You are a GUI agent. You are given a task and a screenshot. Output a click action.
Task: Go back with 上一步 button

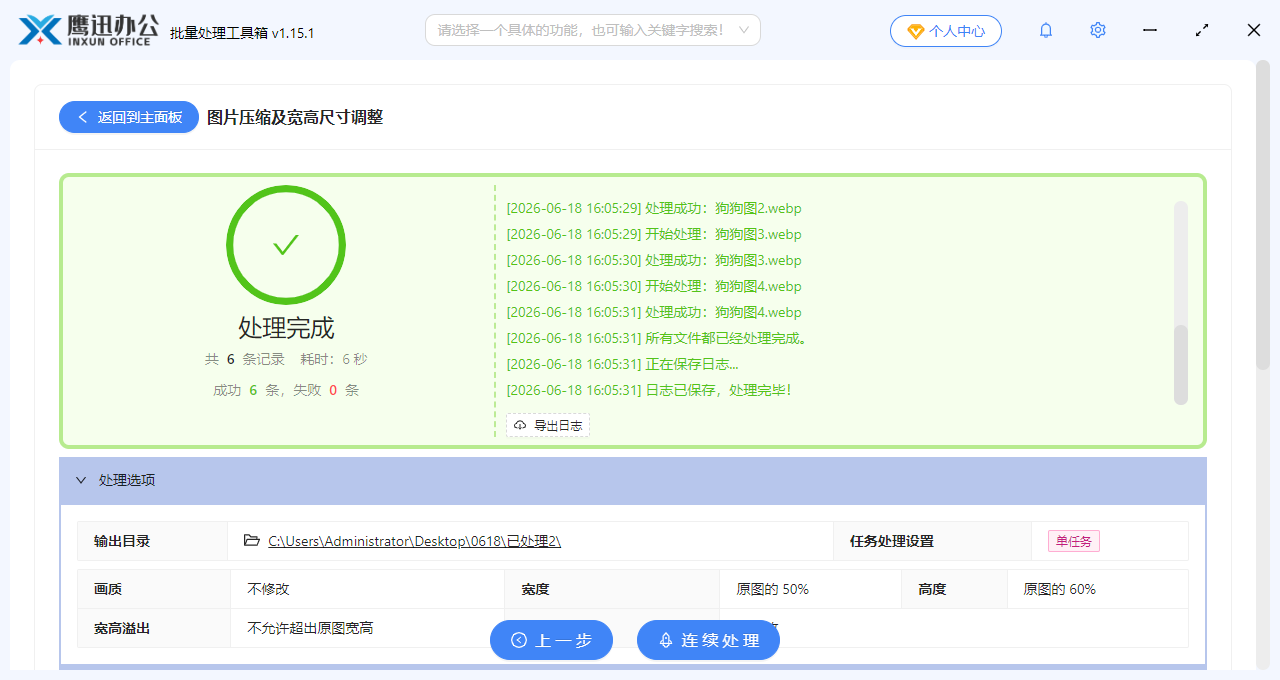(x=551, y=640)
